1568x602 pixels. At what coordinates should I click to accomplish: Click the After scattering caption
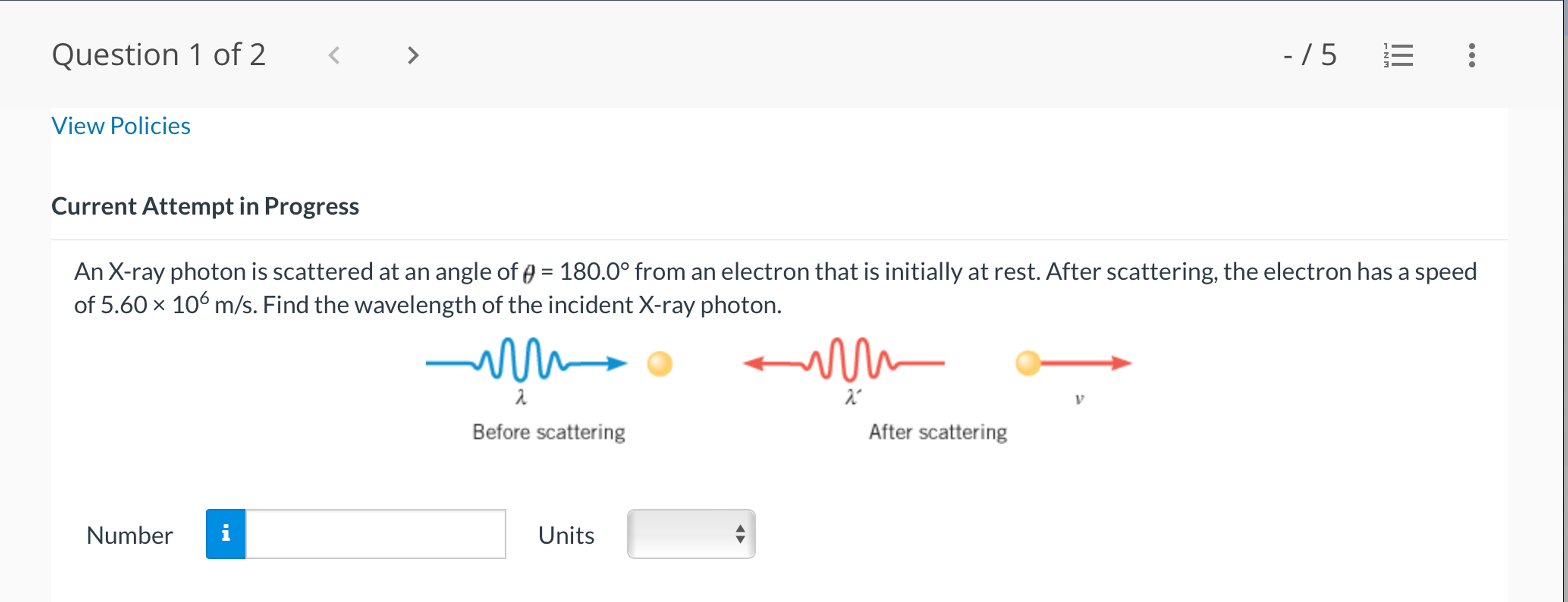pos(938,432)
